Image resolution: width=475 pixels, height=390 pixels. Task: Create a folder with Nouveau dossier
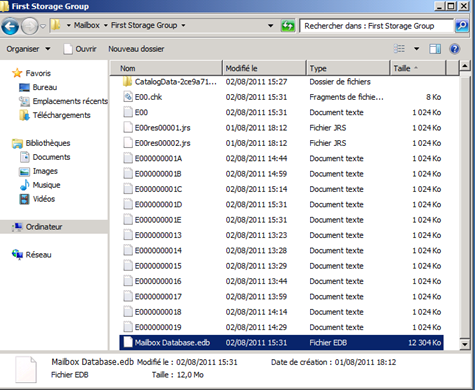(136, 49)
